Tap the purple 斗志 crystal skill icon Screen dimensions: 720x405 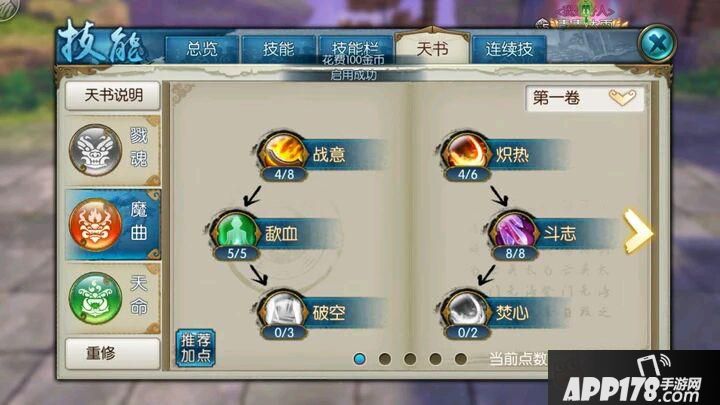(513, 231)
